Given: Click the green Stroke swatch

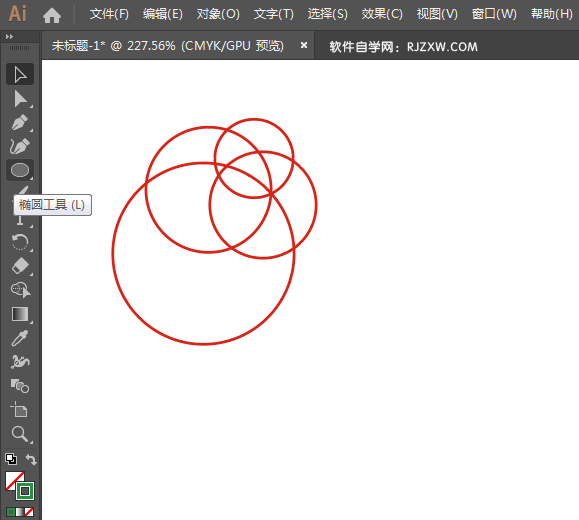Looking at the screenshot, I should pyautogui.click(x=25, y=491).
